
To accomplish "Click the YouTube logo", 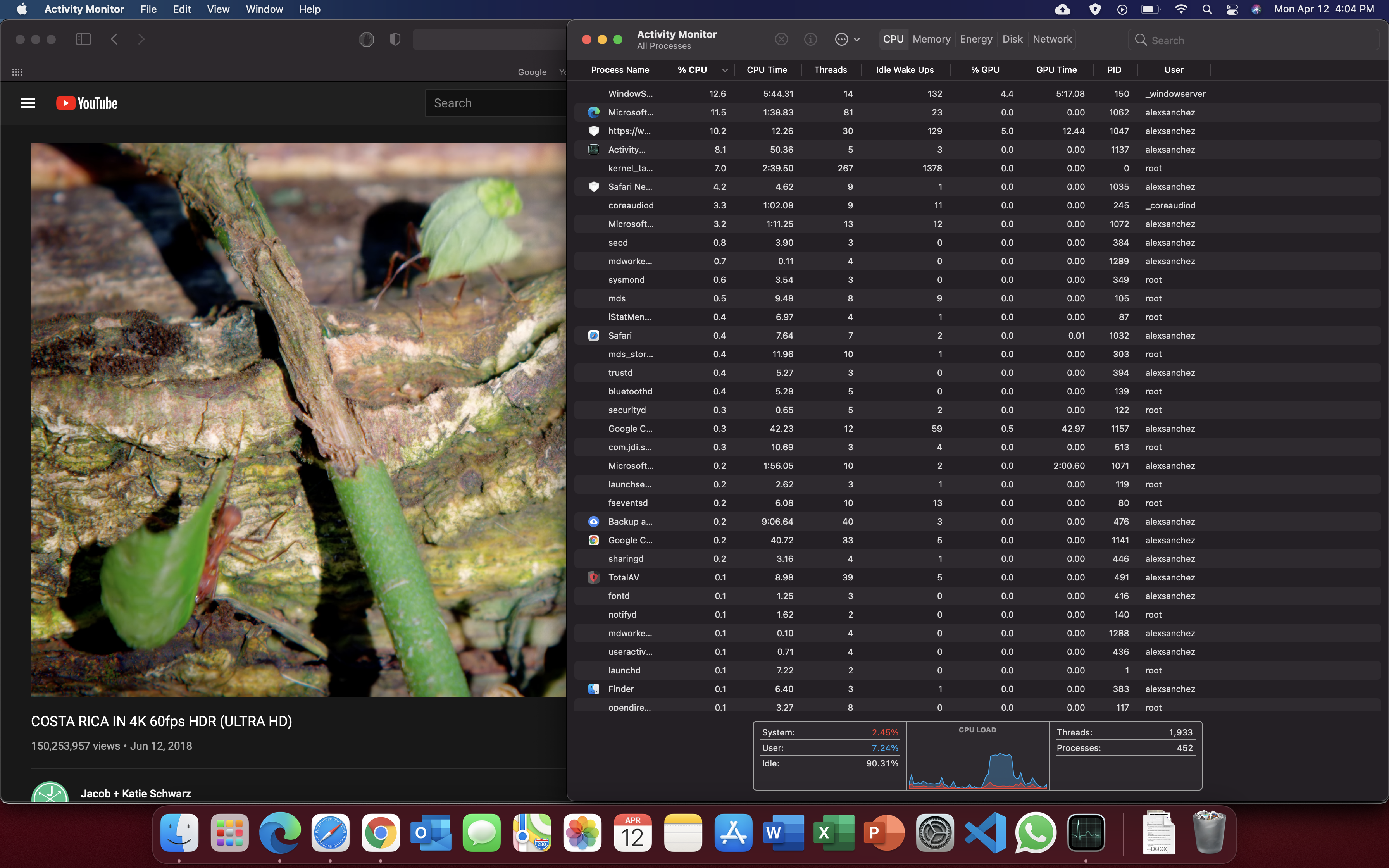I will (x=87, y=103).
